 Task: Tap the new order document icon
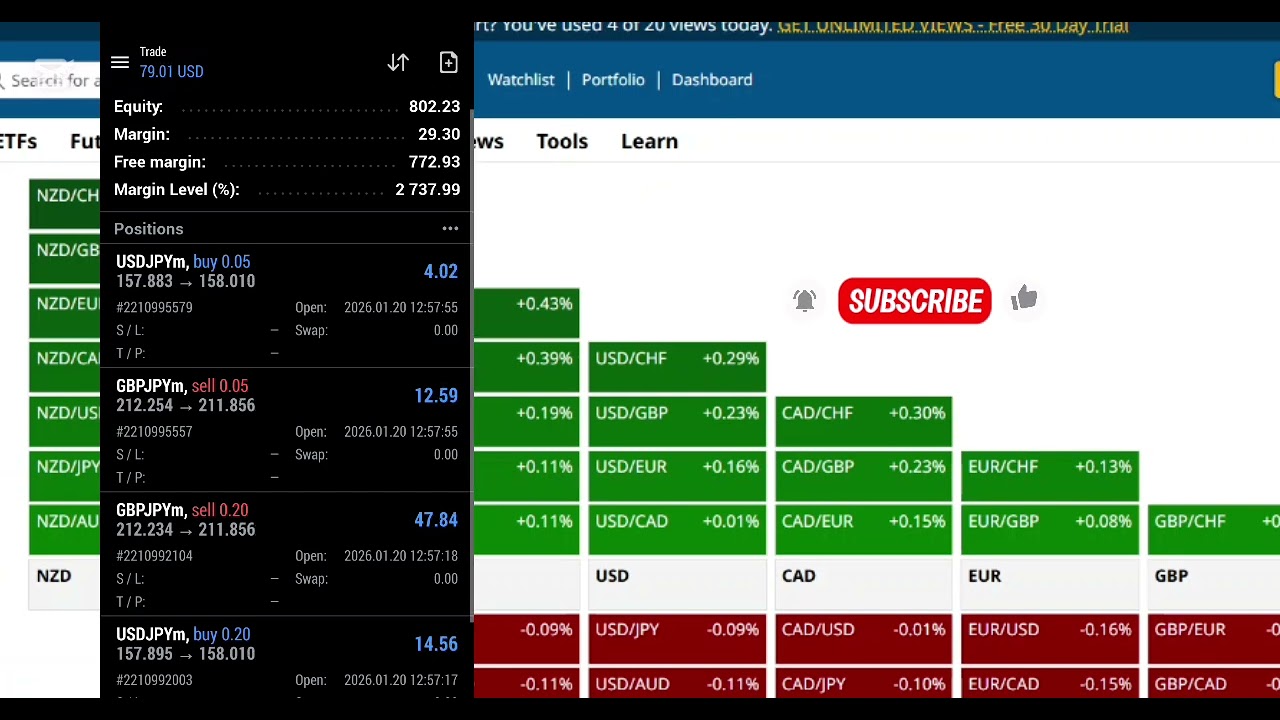pyautogui.click(x=448, y=63)
